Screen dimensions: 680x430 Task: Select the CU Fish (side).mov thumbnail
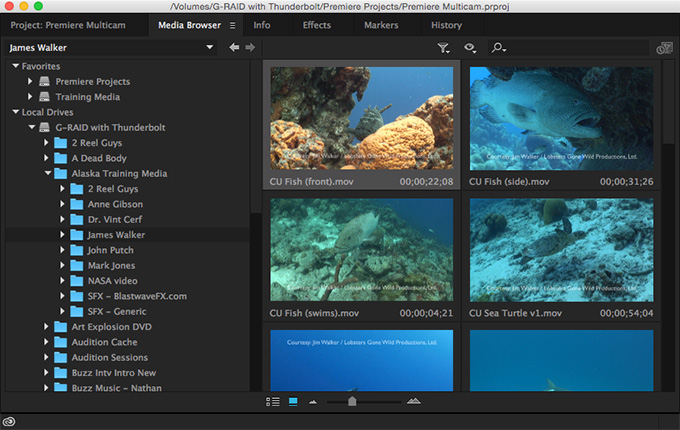pos(562,118)
